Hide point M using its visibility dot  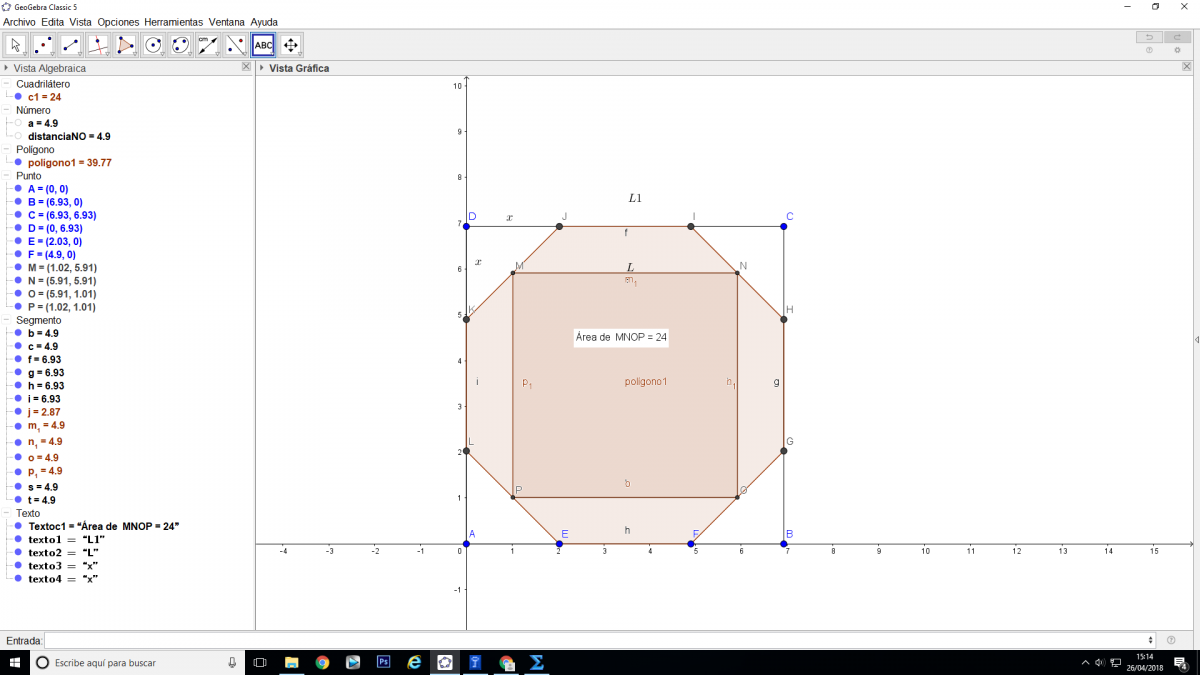click(18, 268)
